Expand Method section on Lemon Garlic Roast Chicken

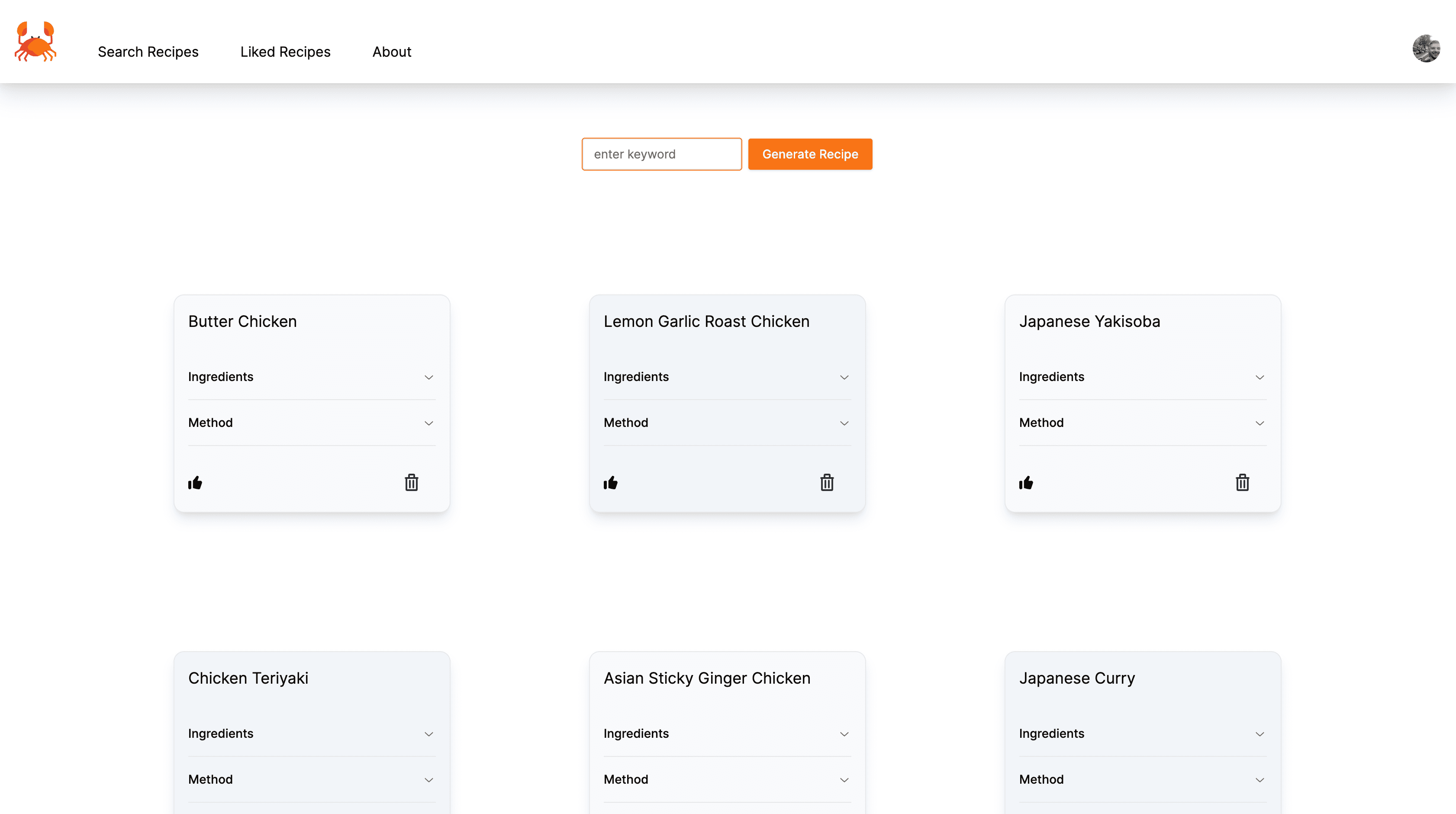843,423
